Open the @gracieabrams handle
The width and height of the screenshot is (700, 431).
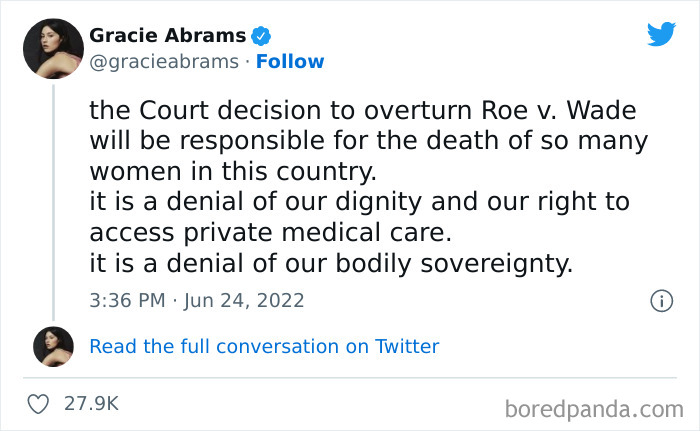164,62
